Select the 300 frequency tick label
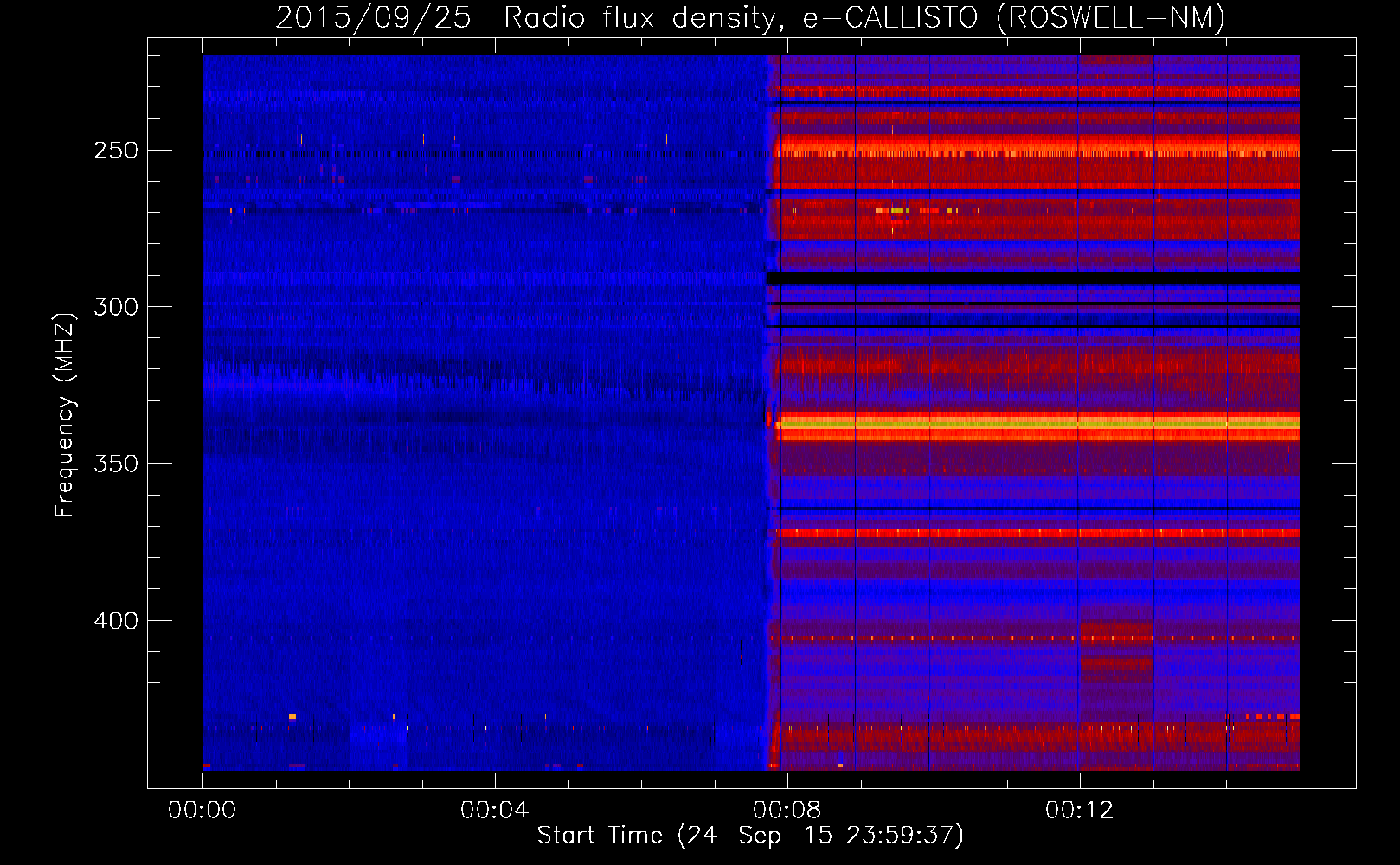Image resolution: width=1400 pixels, height=865 pixels. pyautogui.click(x=116, y=307)
